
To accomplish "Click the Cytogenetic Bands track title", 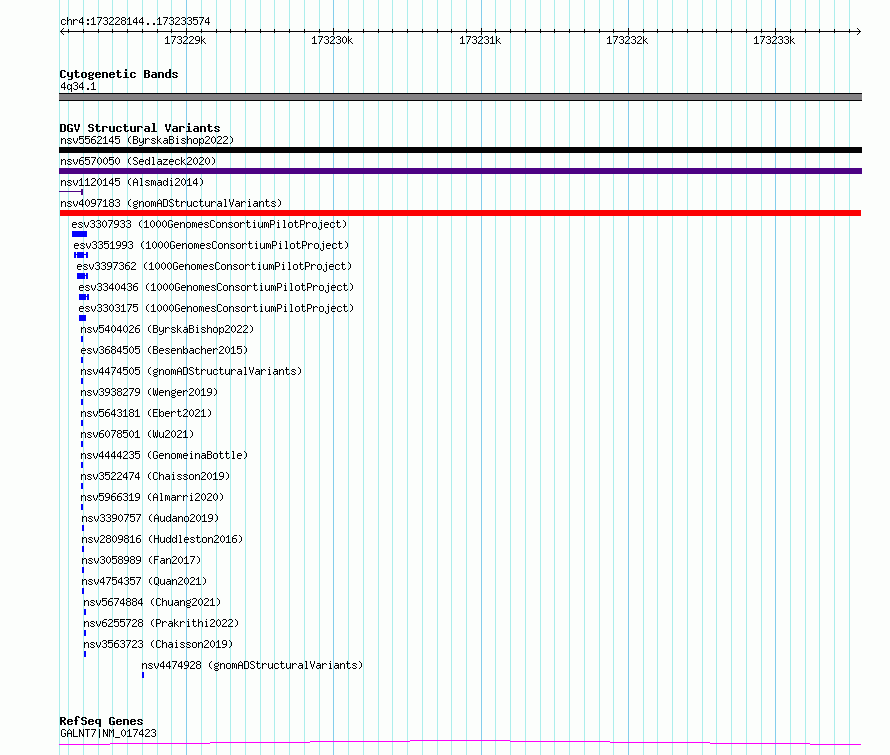I will (119, 74).
